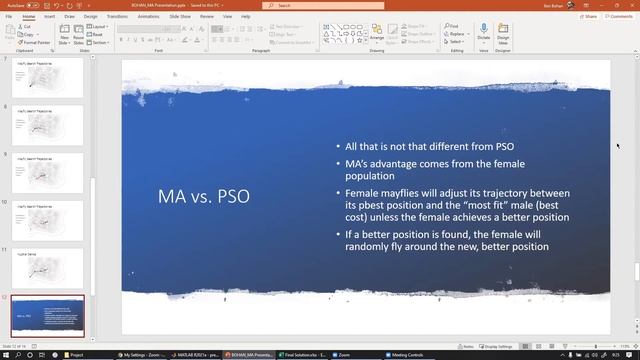Toggle Italic formatting
The height and width of the screenshot is (360, 640).
click(128, 40)
